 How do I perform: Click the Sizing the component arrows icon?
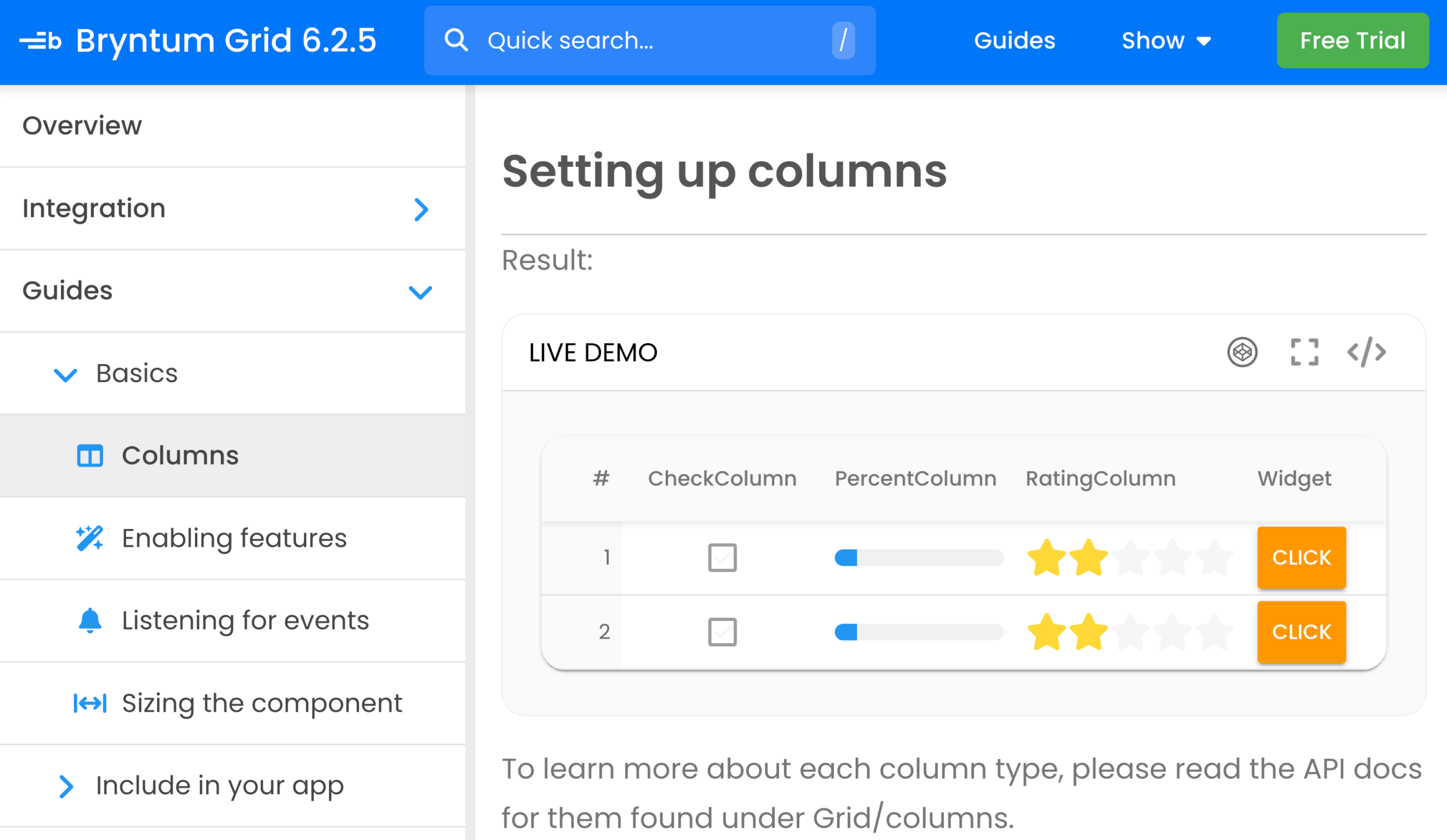click(90, 703)
